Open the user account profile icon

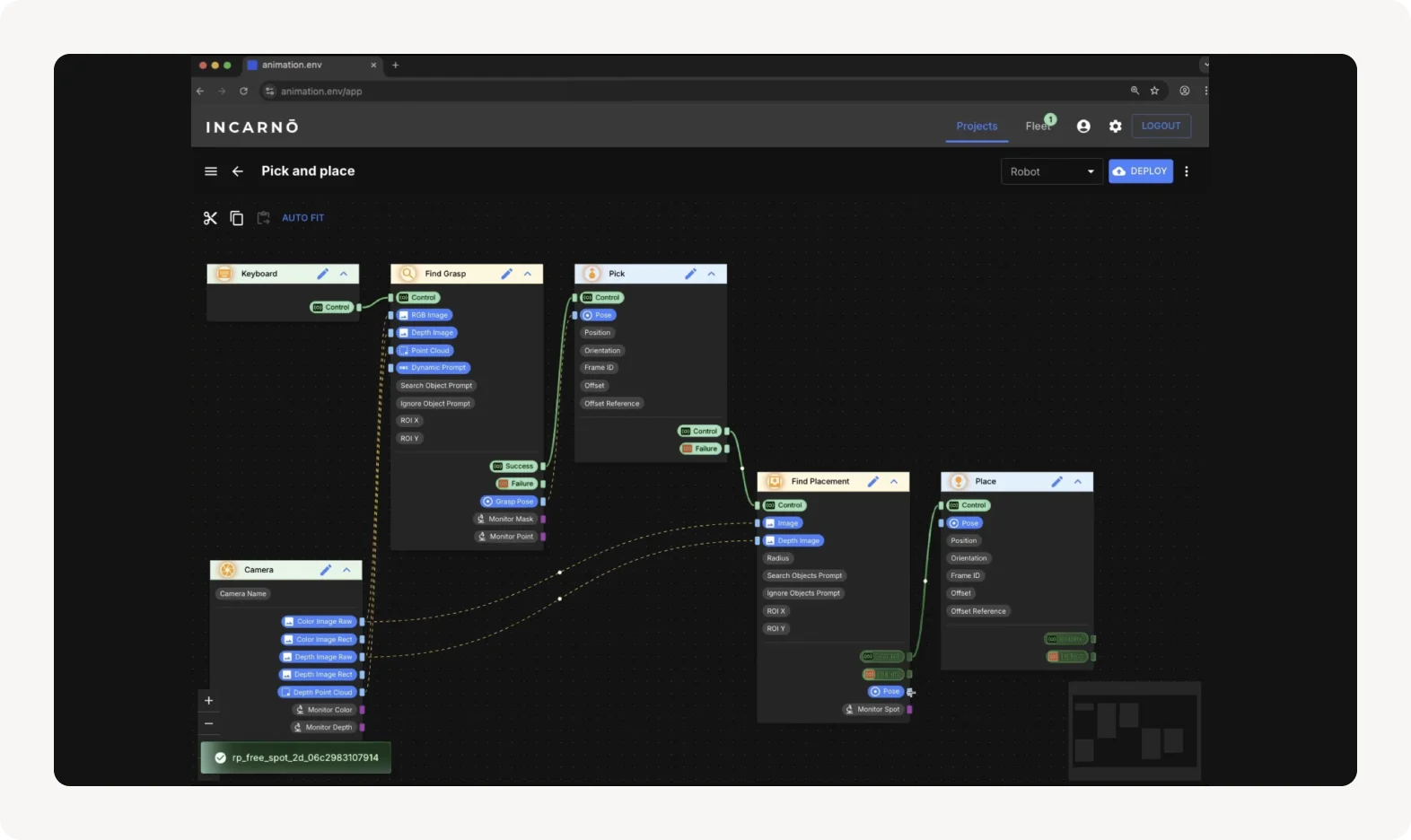tap(1083, 127)
